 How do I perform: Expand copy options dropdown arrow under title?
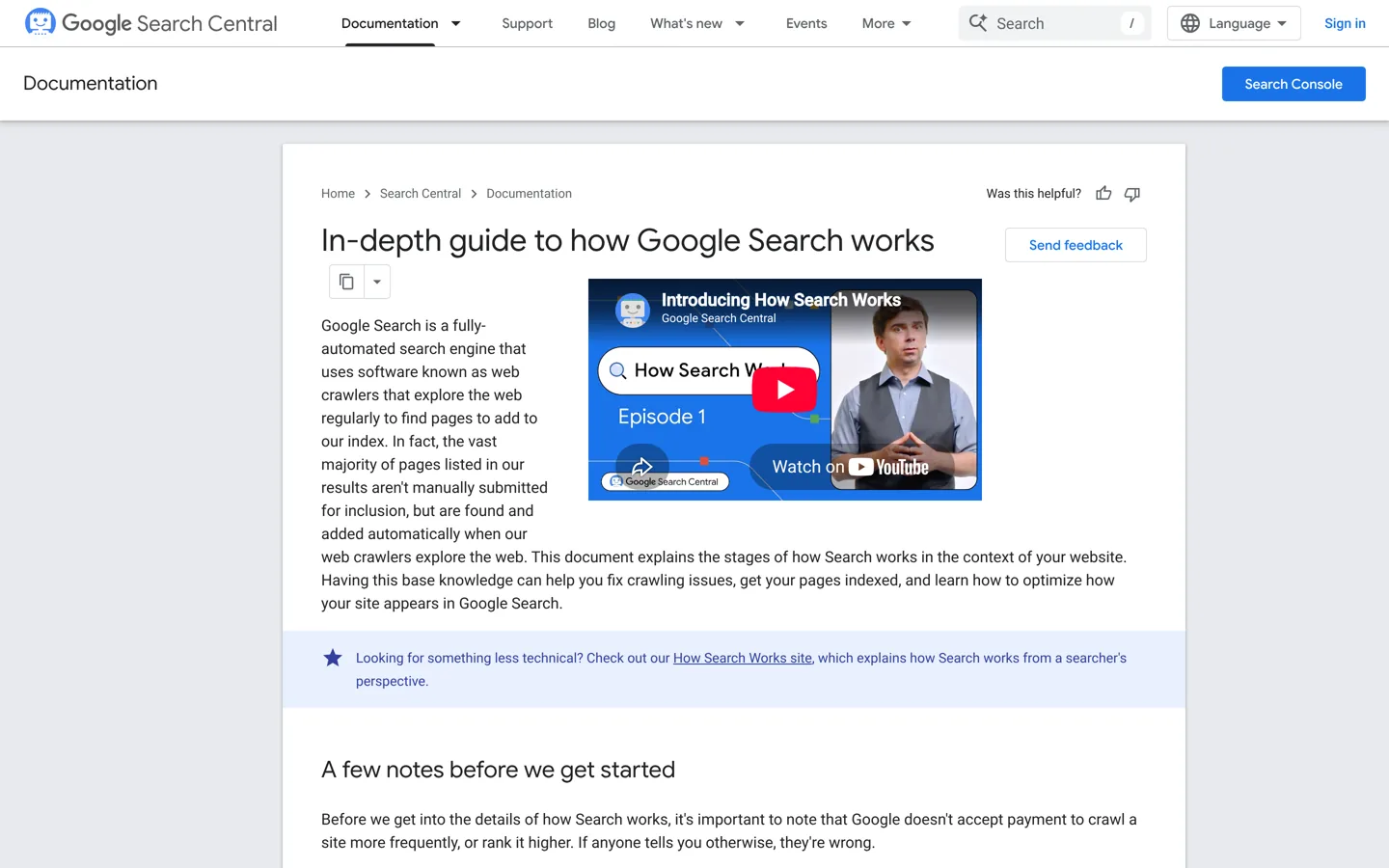(x=377, y=282)
